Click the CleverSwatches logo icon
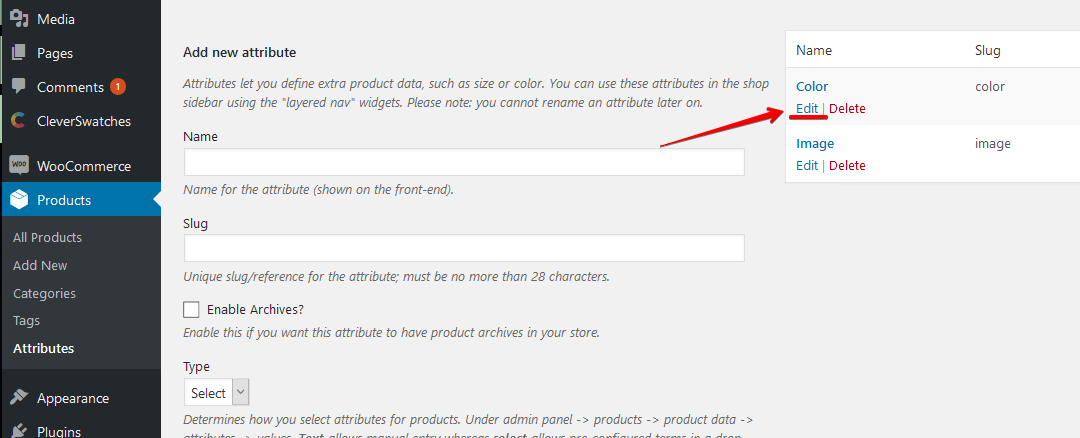This screenshot has width=1080, height=438. tap(19, 121)
